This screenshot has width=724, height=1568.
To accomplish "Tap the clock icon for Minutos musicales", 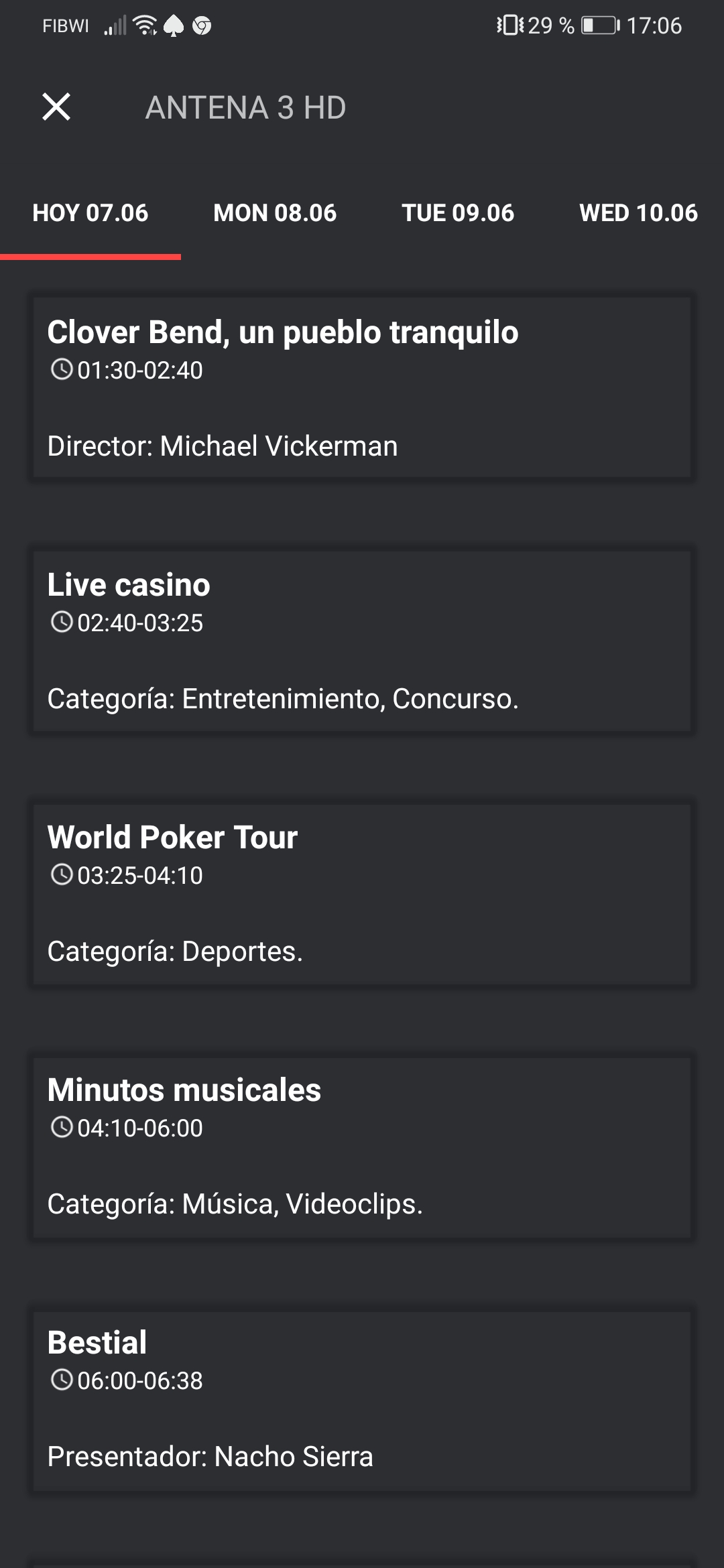I will (x=62, y=1128).
